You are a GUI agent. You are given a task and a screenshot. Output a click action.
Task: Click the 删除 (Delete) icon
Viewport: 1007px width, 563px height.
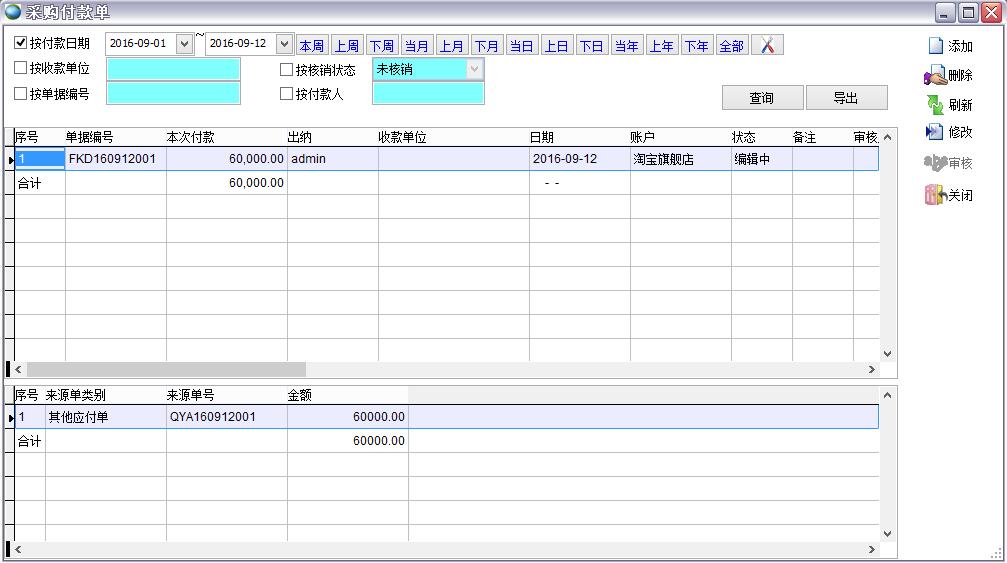935,75
